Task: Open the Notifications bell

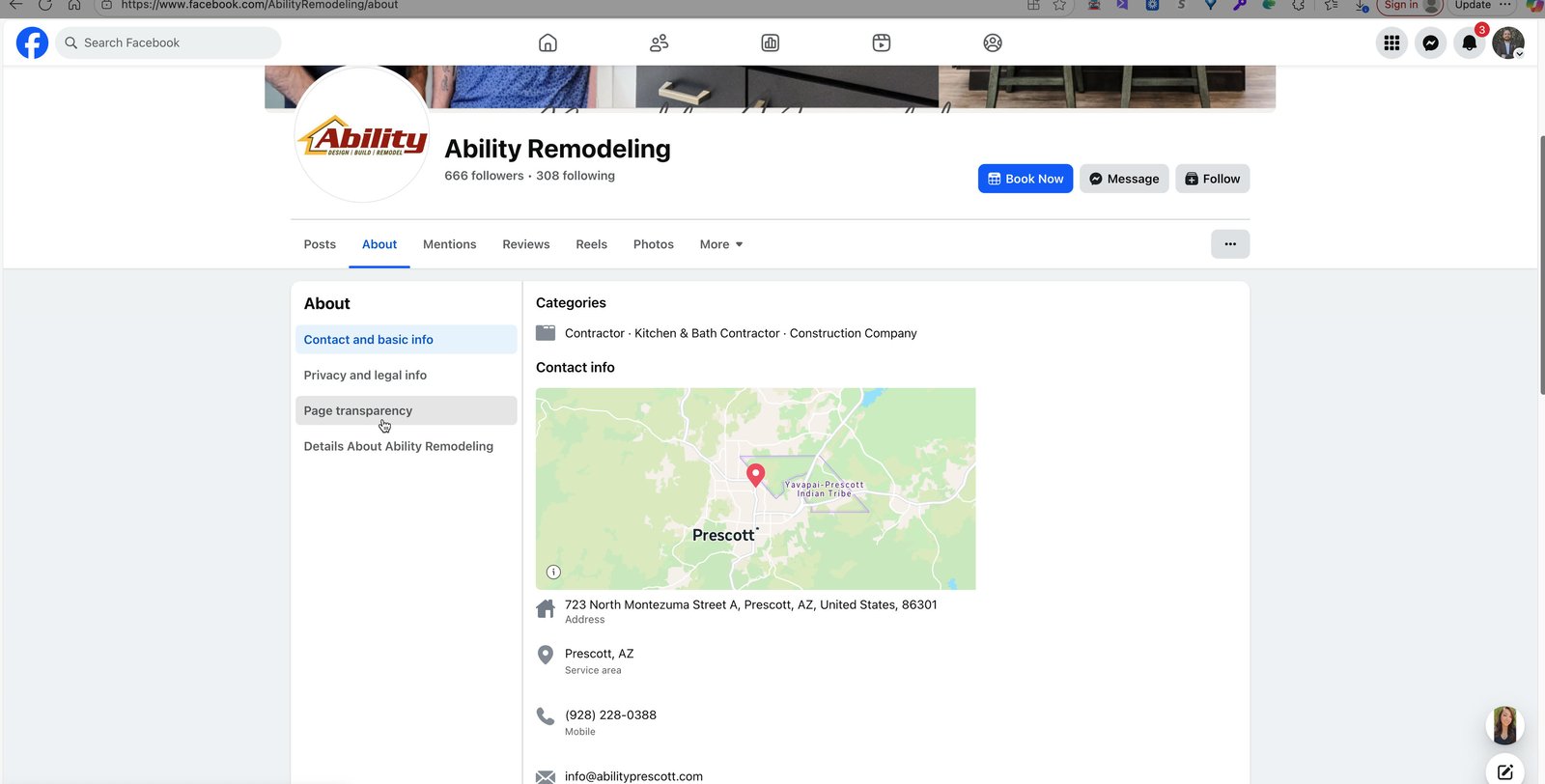Action: pos(1470,42)
